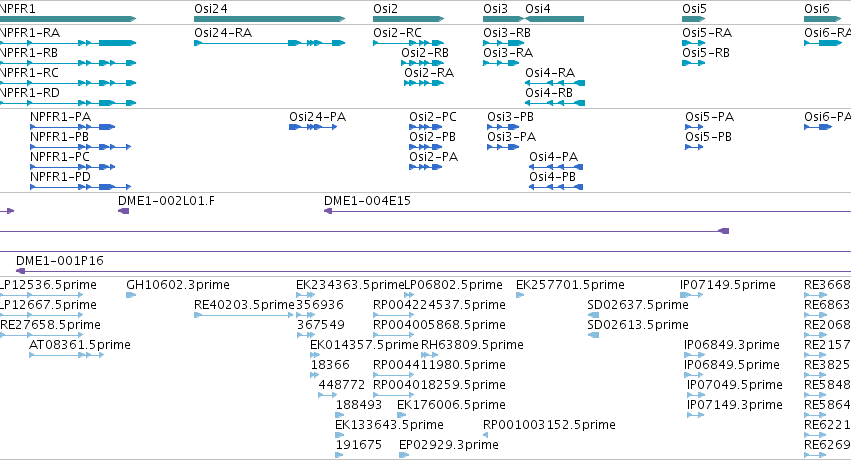
Task: Select protein Osi2-PA
Action: (426, 167)
